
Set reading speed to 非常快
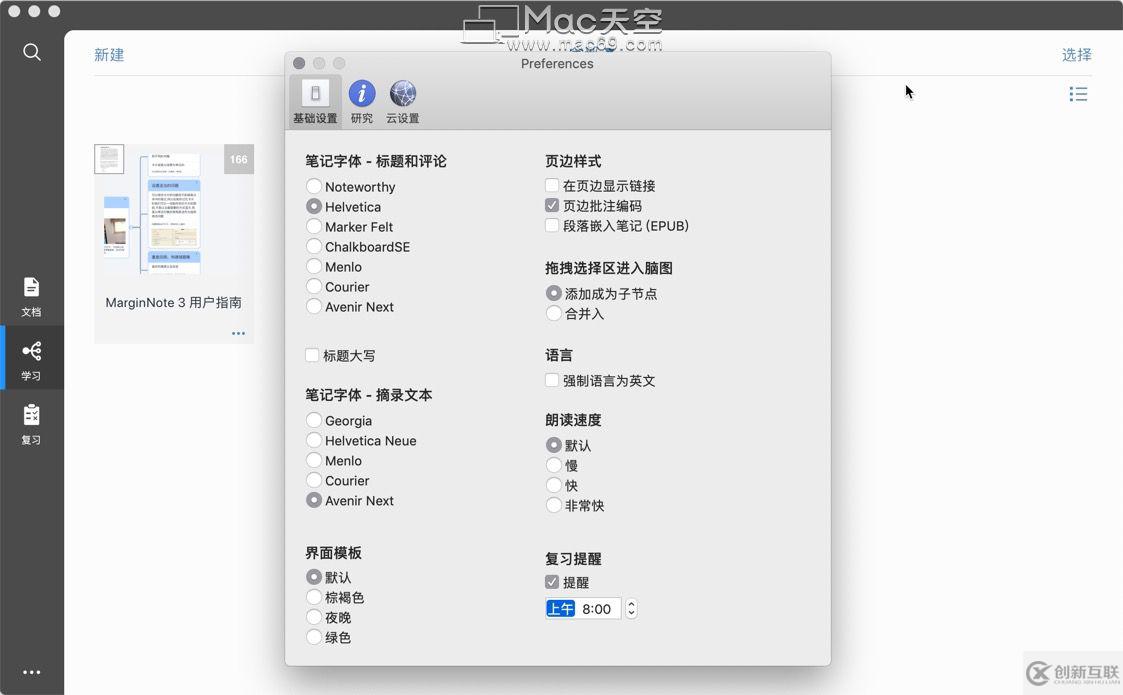click(554, 505)
